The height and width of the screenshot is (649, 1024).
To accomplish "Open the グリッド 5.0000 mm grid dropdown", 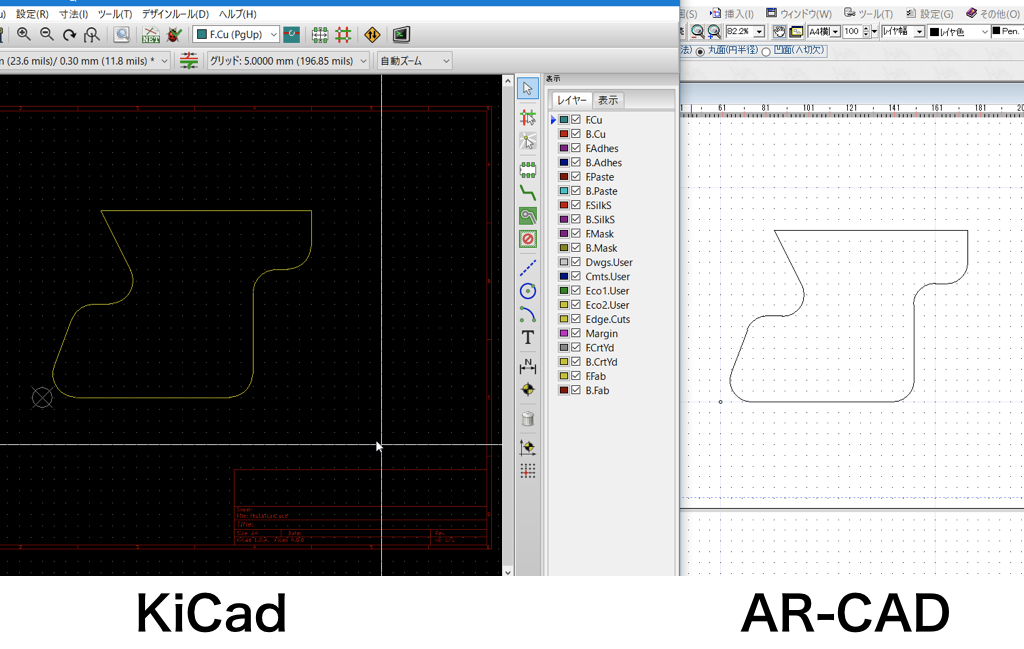I will pos(288,61).
